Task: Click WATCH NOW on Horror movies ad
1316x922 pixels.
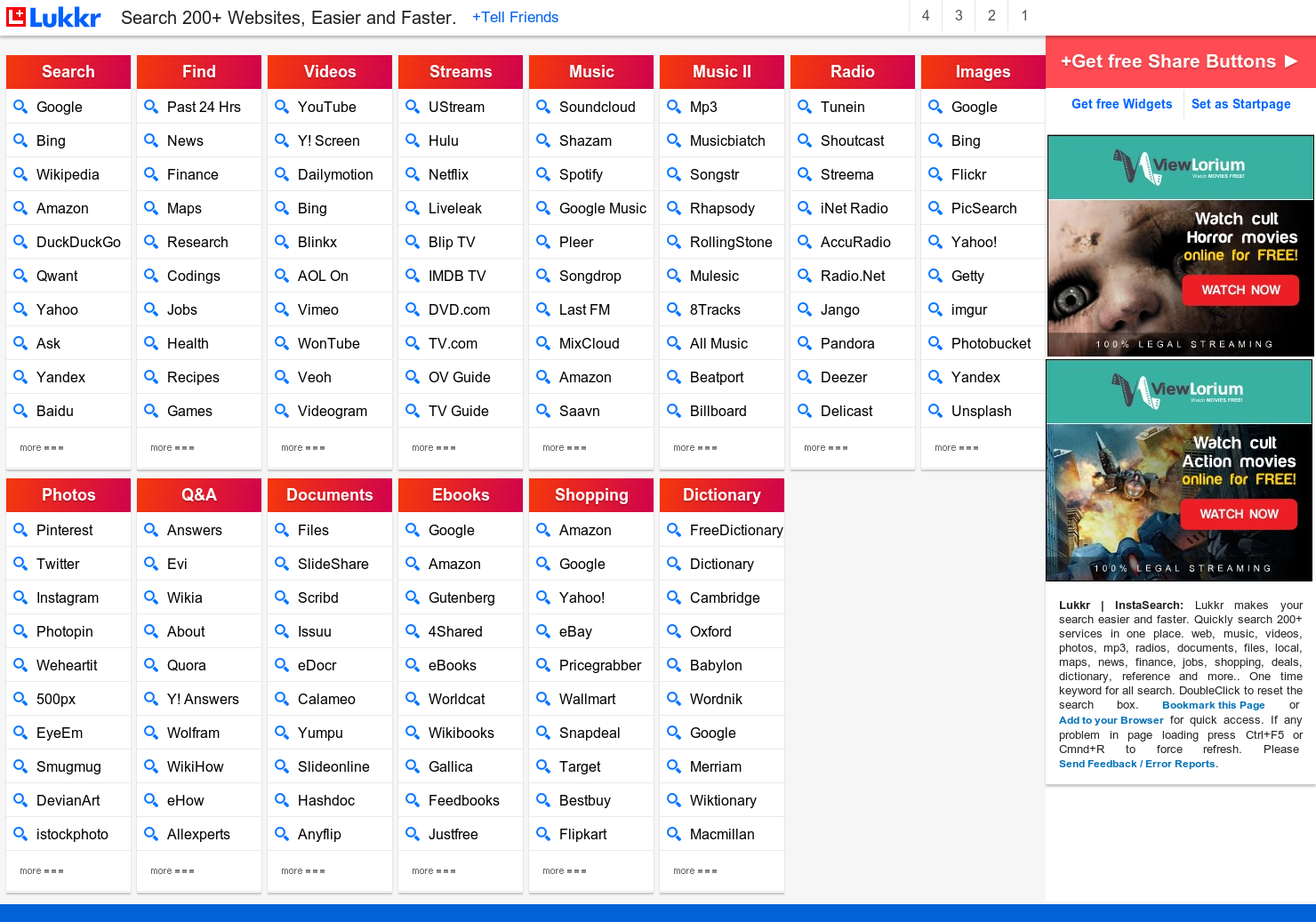Action: coord(1240,290)
